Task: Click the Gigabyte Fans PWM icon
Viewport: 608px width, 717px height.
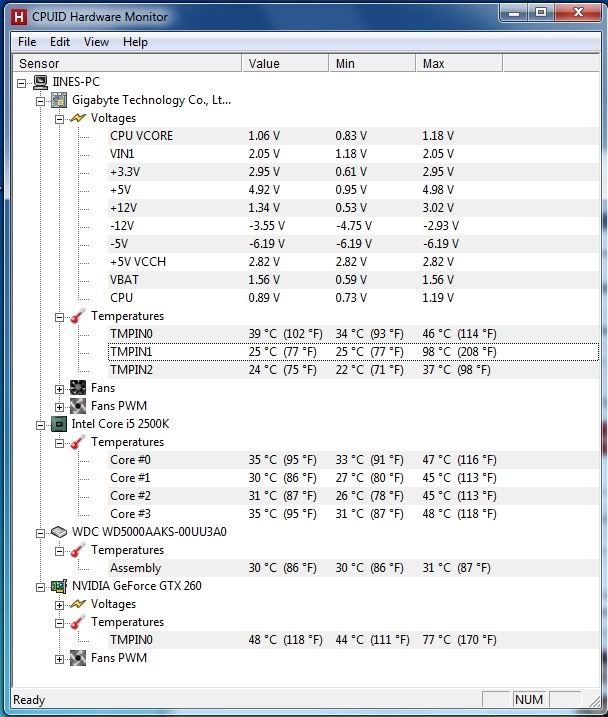Action: (78, 406)
